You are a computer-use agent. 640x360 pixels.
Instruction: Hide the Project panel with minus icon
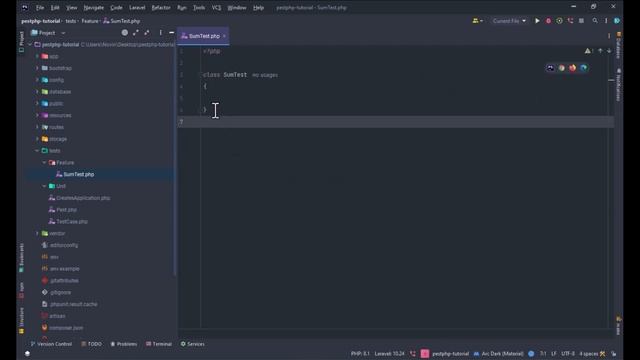[x=171, y=33]
